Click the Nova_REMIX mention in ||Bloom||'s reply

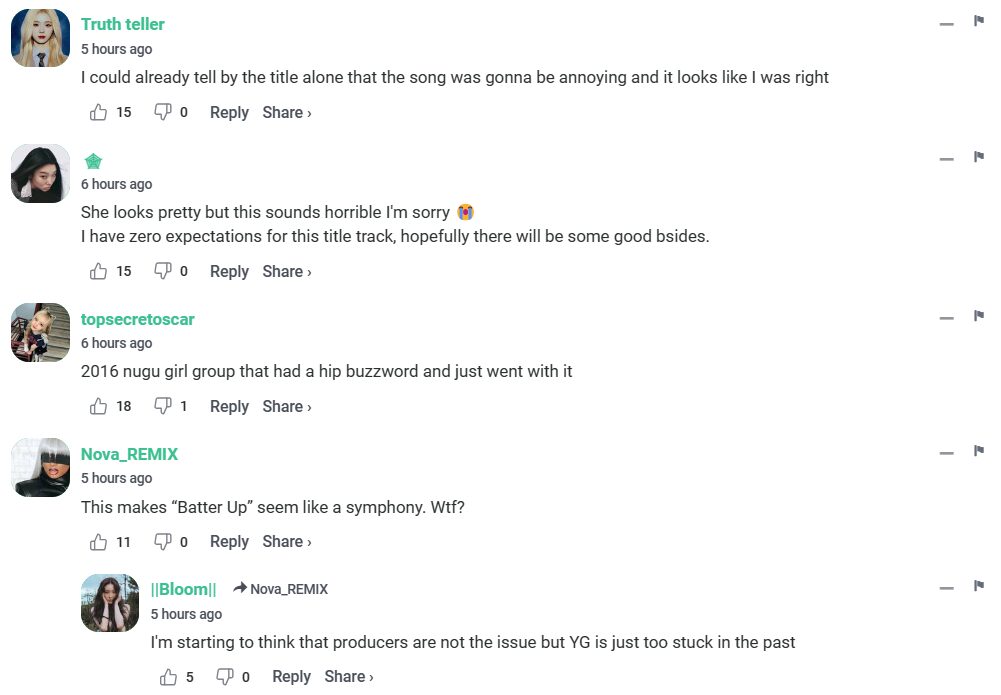(288, 589)
